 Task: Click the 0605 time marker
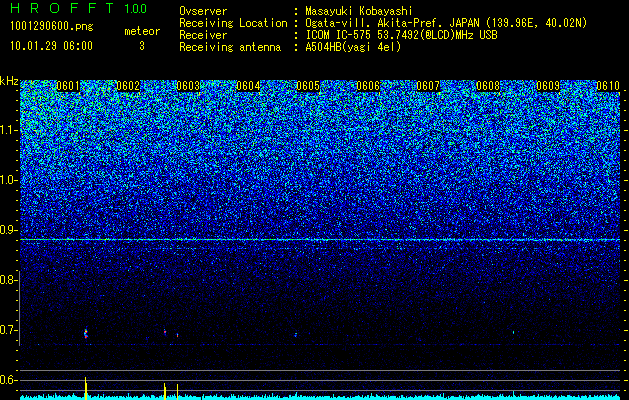[308, 86]
